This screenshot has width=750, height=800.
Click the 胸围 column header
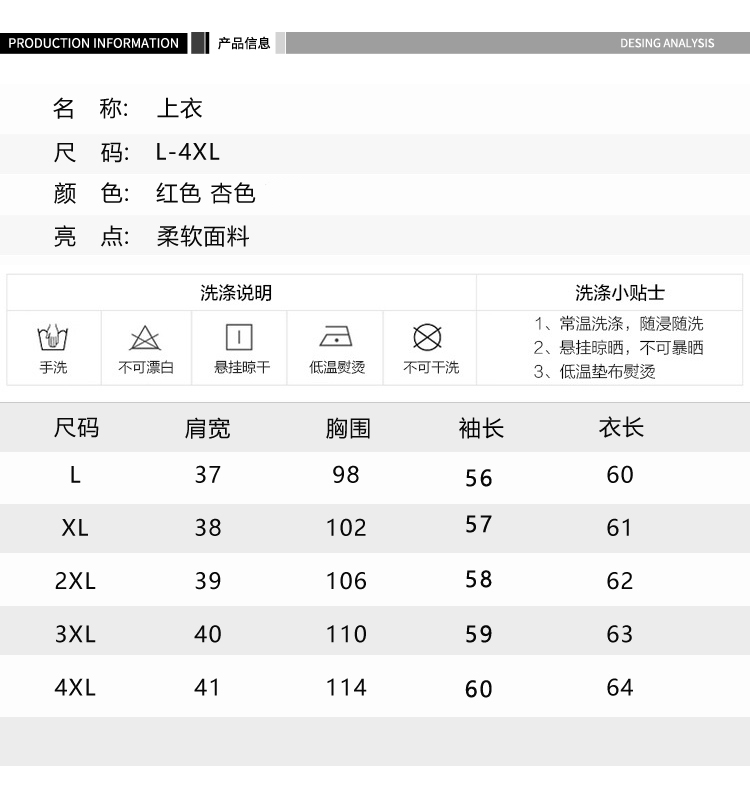(348, 428)
